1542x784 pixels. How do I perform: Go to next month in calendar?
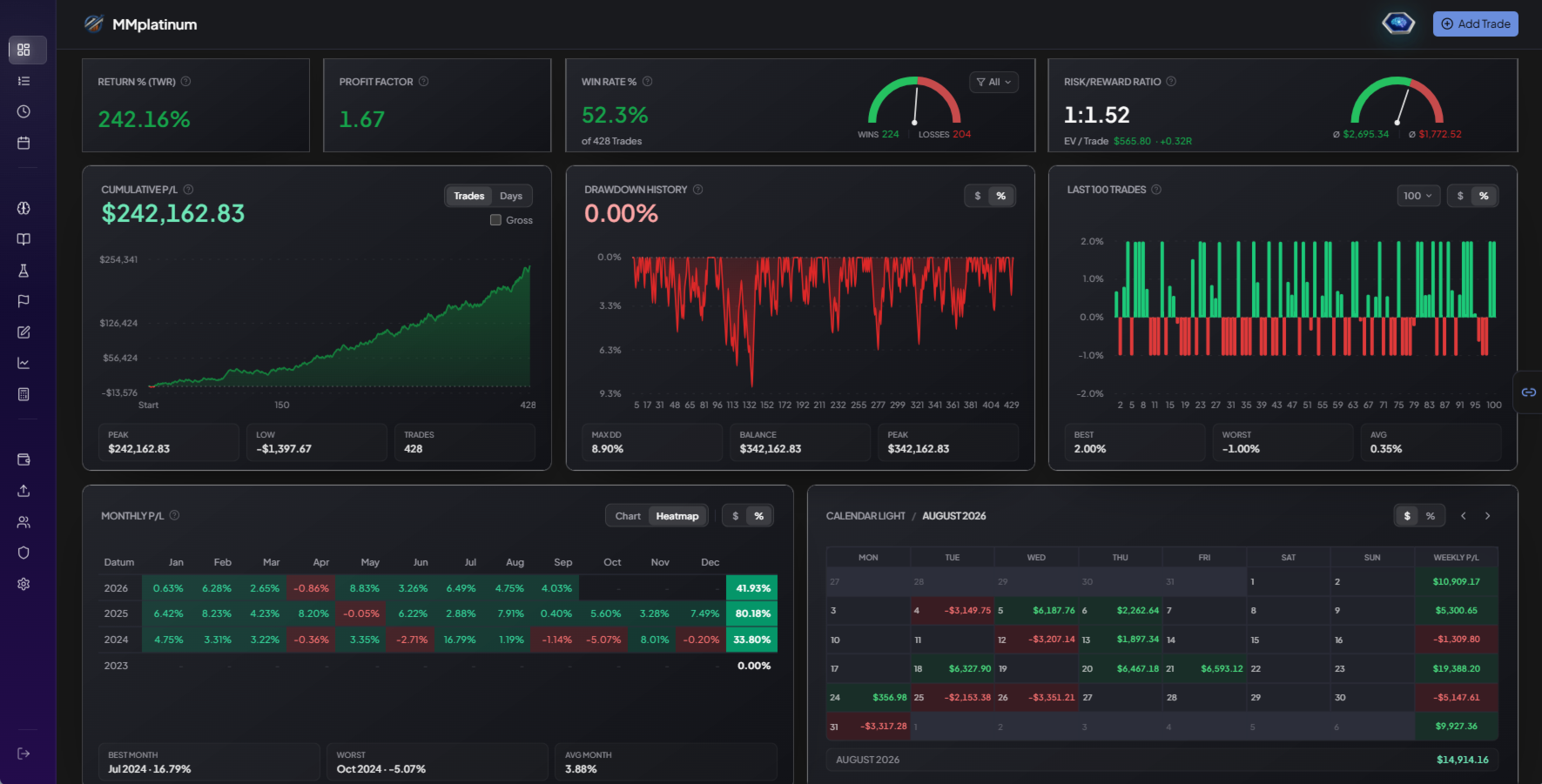[x=1487, y=516]
